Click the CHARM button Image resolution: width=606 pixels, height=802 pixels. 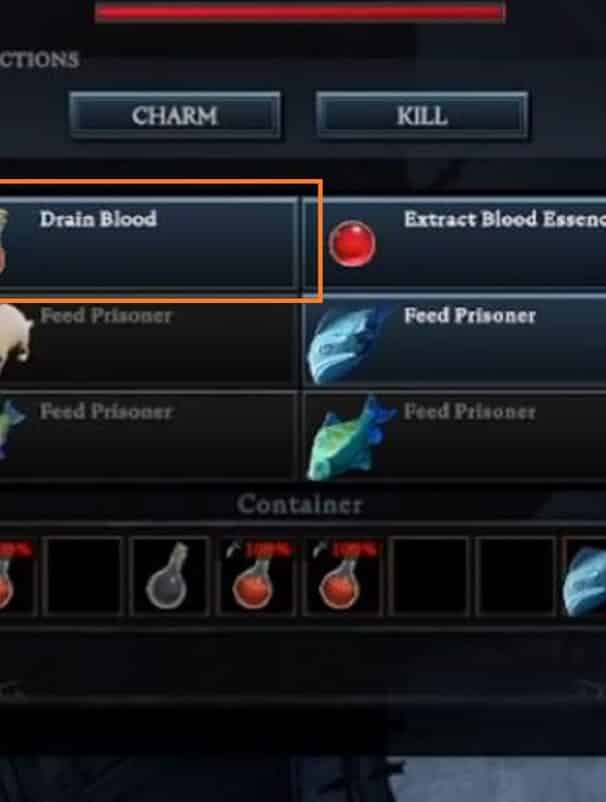point(175,115)
